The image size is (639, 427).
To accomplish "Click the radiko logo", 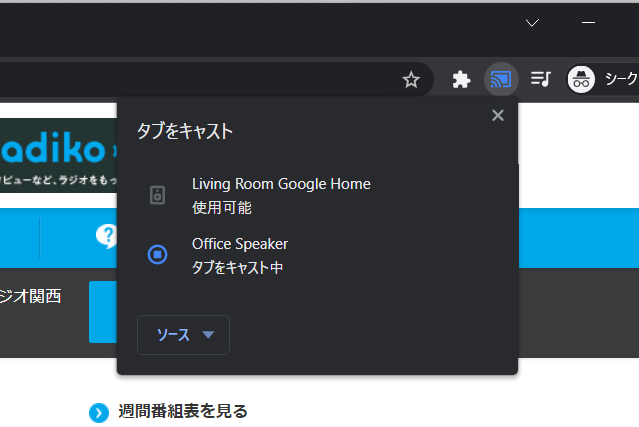I will tap(54, 148).
